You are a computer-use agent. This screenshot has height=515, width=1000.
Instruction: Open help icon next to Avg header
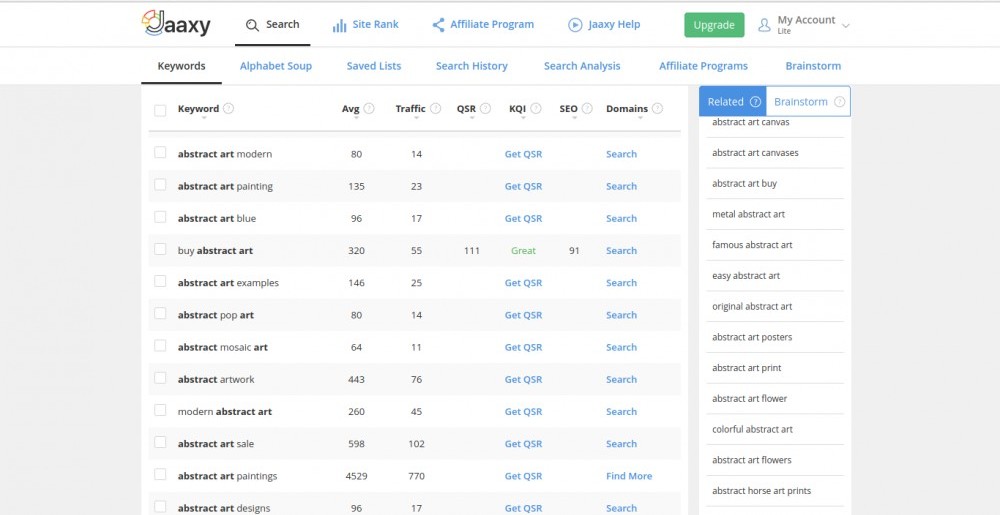click(369, 108)
